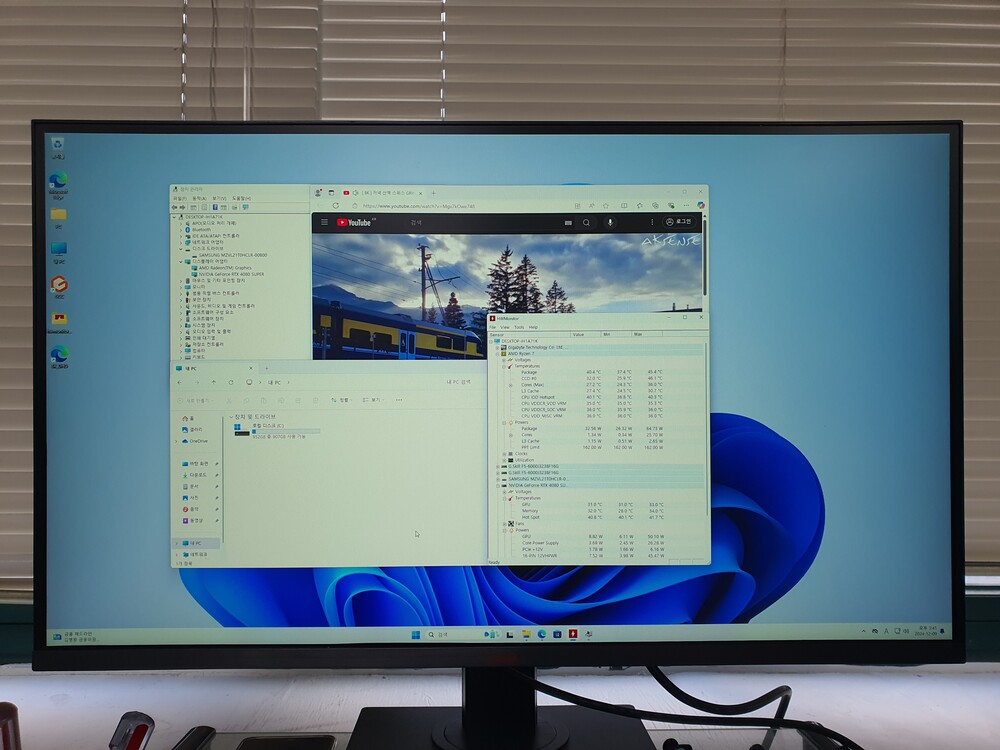This screenshot has height=750, width=1000.
Task: Click the Up arrow in File Explorer
Action: click(215, 382)
